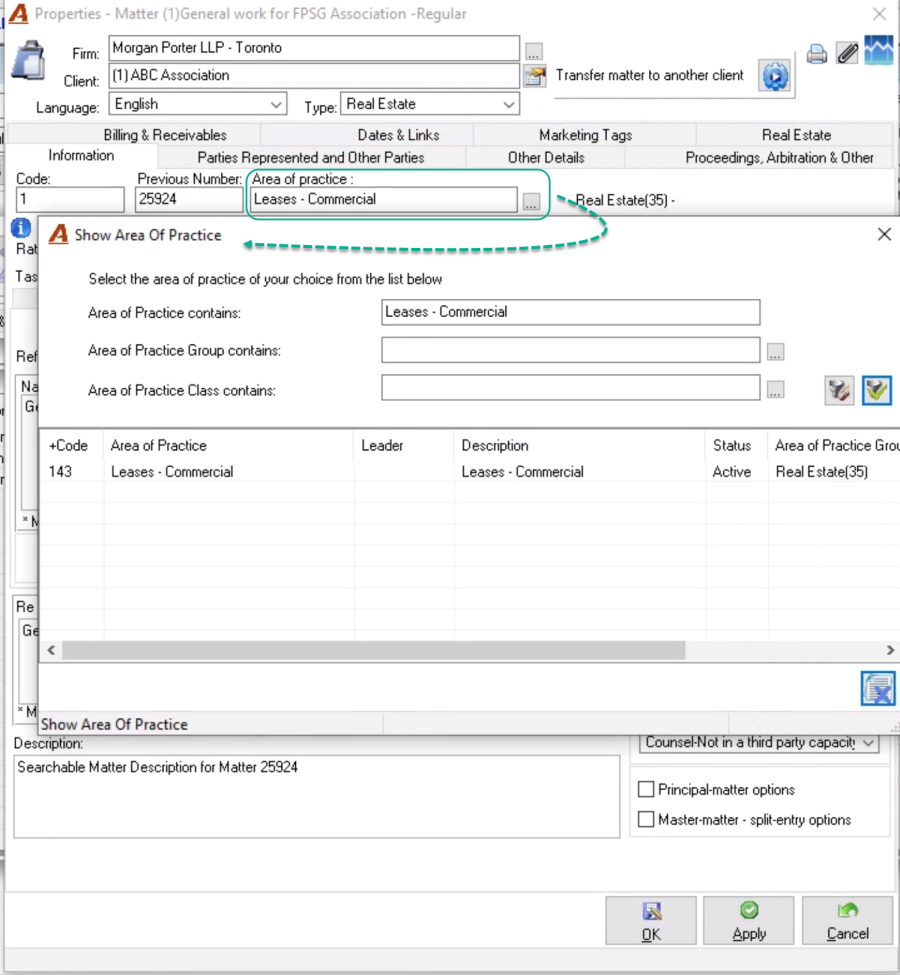
Task: Click the blue information icon
Action: (x=21, y=228)
